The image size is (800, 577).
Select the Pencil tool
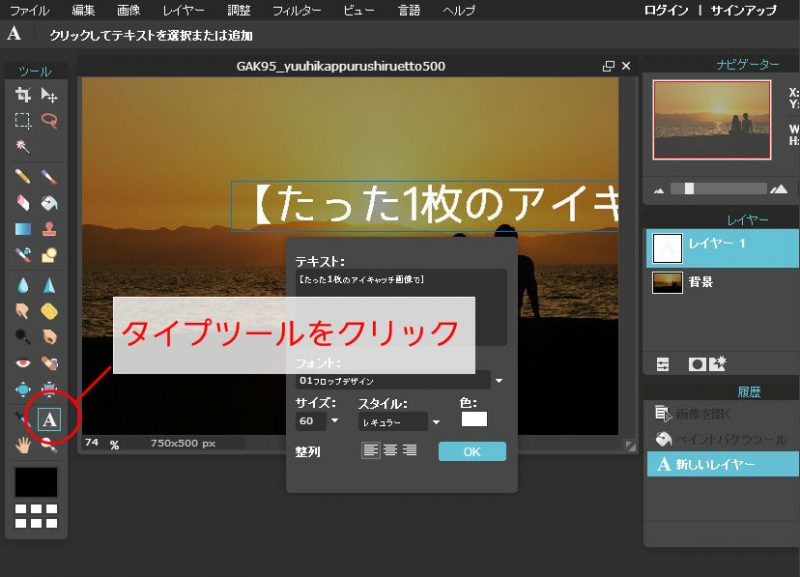pos(23,177)
